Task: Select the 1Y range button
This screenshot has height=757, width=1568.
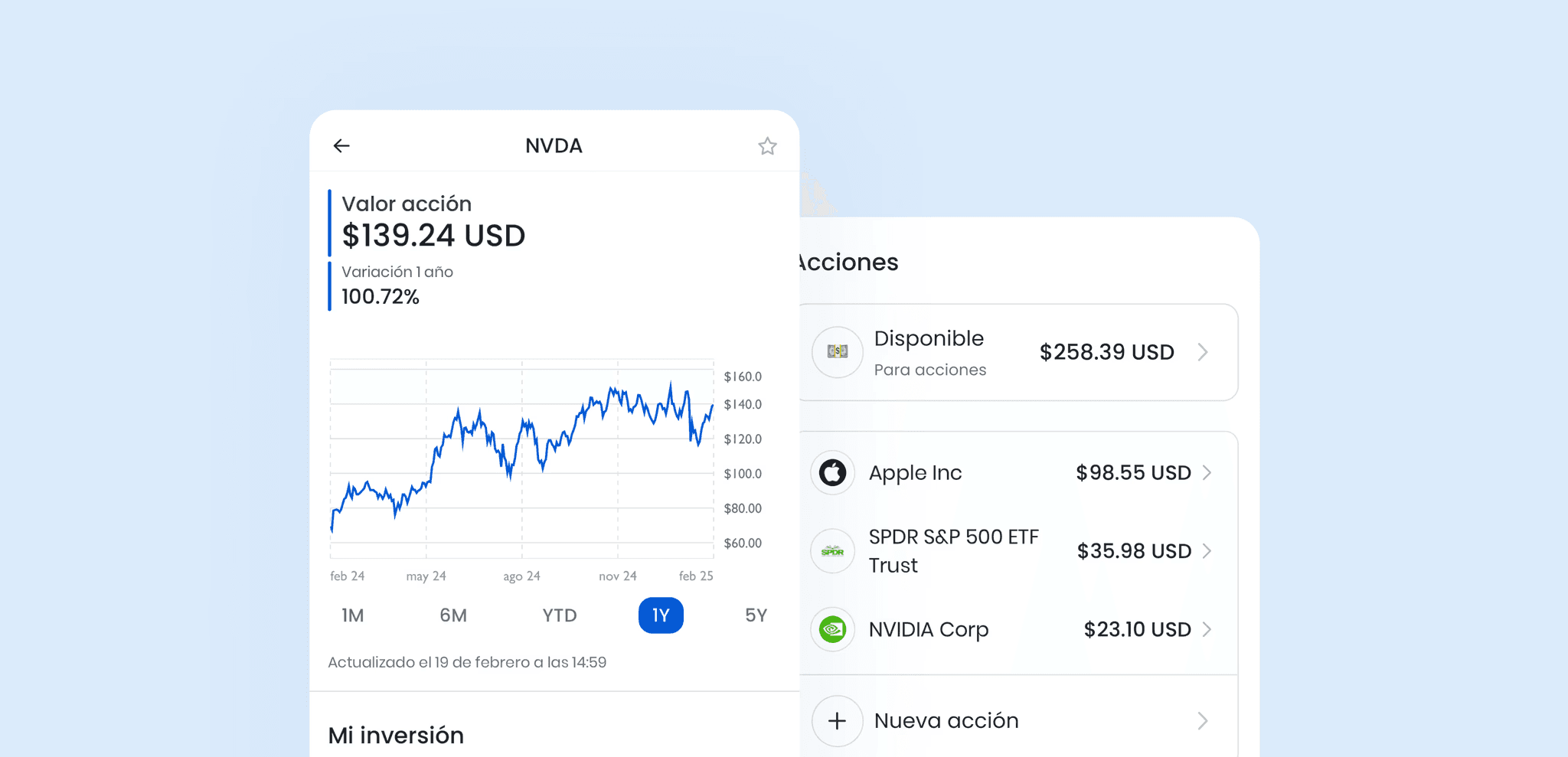Action: tap(661, 615)
